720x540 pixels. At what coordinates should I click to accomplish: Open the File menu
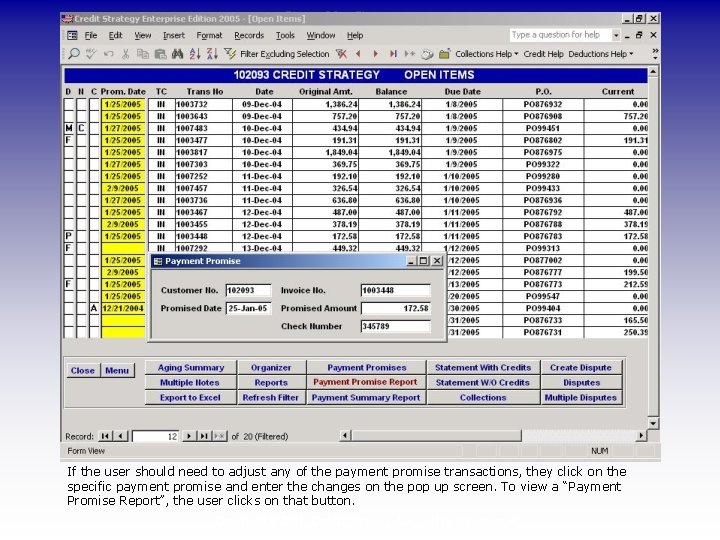pyautogui.click(x=91, y=35)
